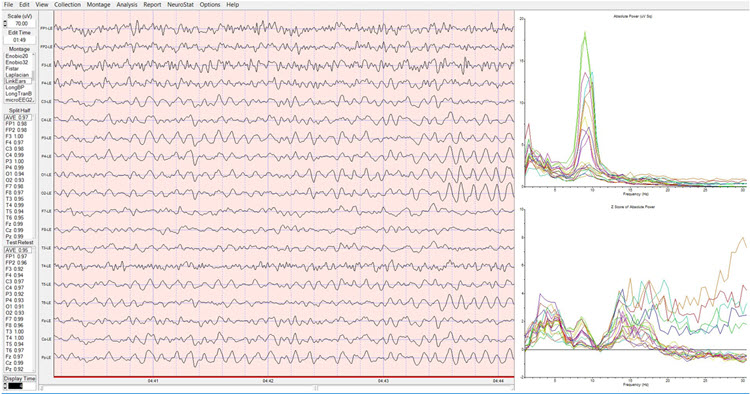The width and height of the screenshot is (750, 394).
Task: Click the Scale value field showing 70.00
Action: pos(22,23)
